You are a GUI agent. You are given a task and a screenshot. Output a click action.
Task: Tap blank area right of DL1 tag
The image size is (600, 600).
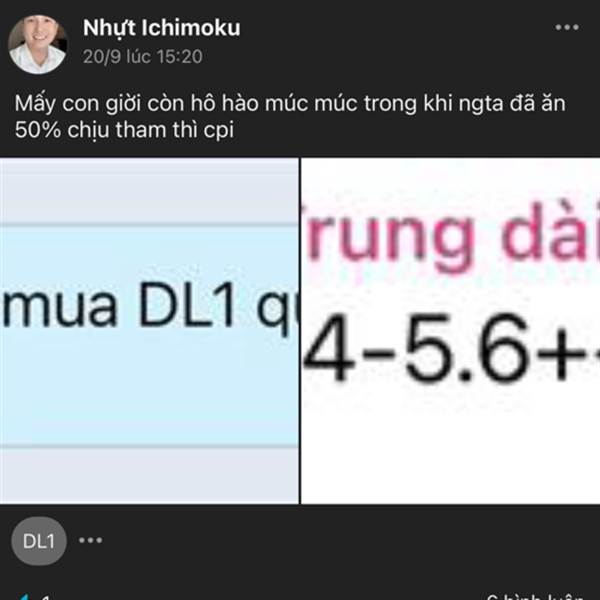[344, 540]
